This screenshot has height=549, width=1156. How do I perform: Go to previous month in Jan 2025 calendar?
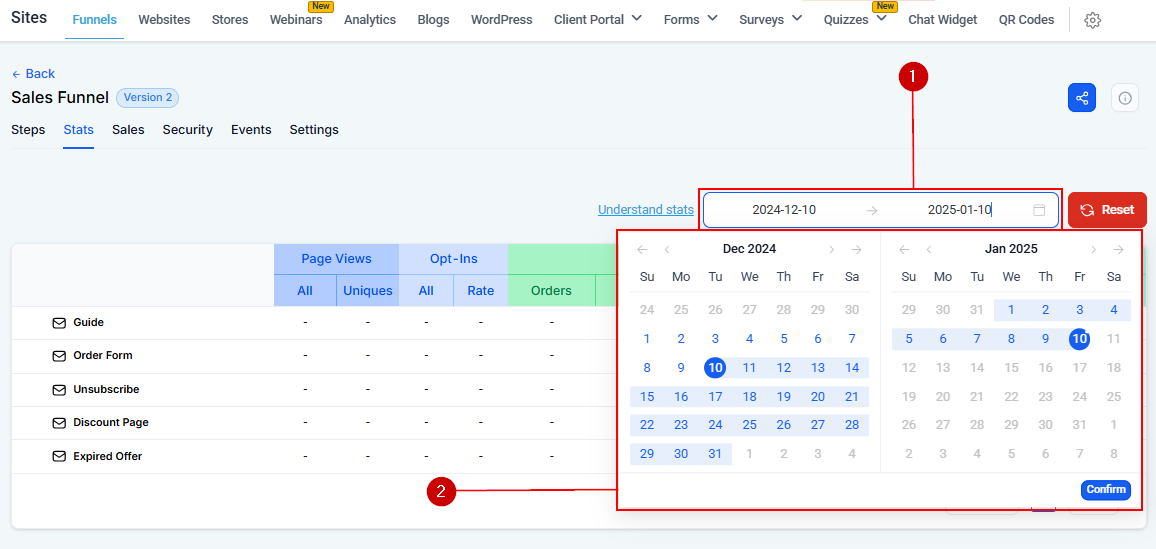tap(929, 249)
